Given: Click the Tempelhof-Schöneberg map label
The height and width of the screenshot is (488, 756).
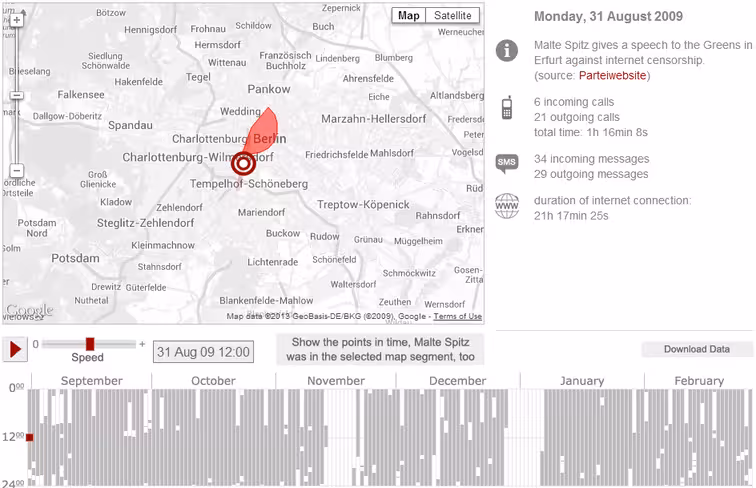Looking at the screenshot, I should [249, 184].
